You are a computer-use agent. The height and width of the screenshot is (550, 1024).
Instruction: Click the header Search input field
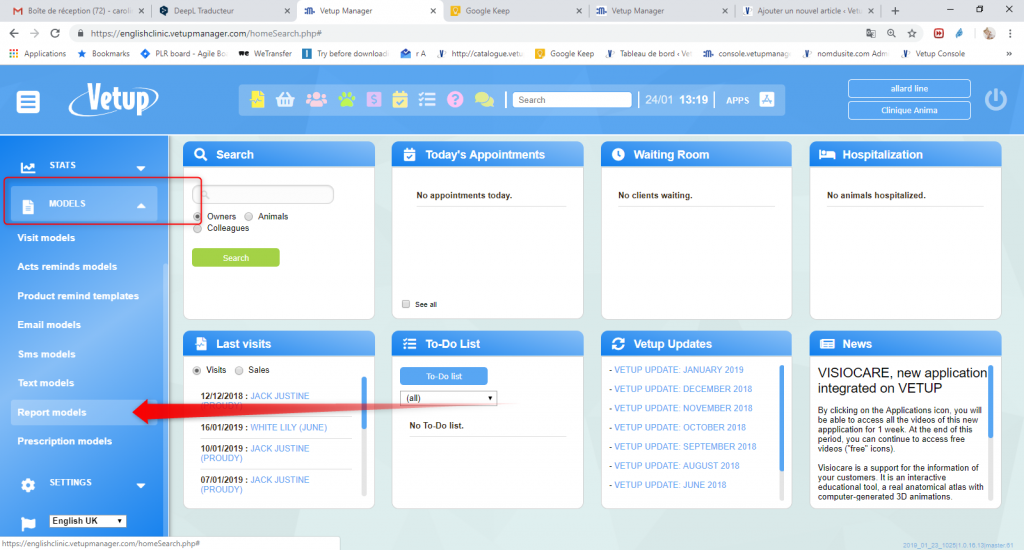[x=572, y=100]
